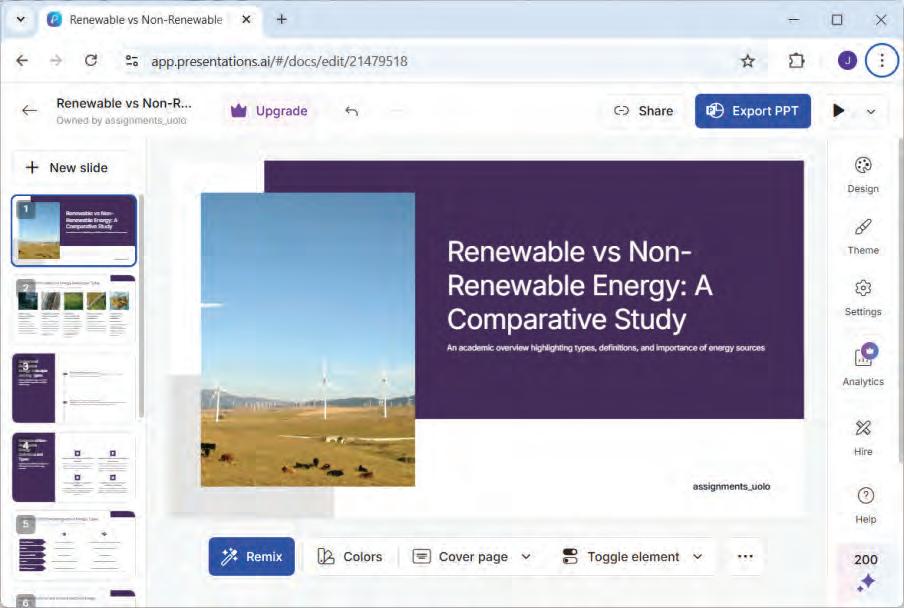Open the Toggle element dropdown
The image size is (904, 608).
(x=632, y=557)
